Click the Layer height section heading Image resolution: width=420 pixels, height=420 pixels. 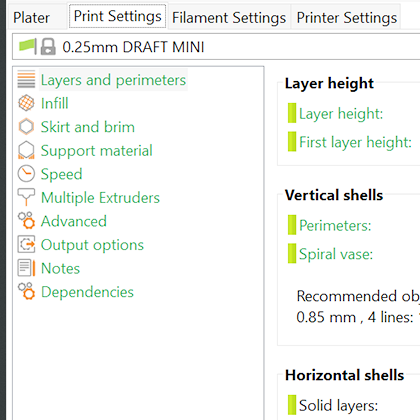pyautogui.click(x=329, y=83)
